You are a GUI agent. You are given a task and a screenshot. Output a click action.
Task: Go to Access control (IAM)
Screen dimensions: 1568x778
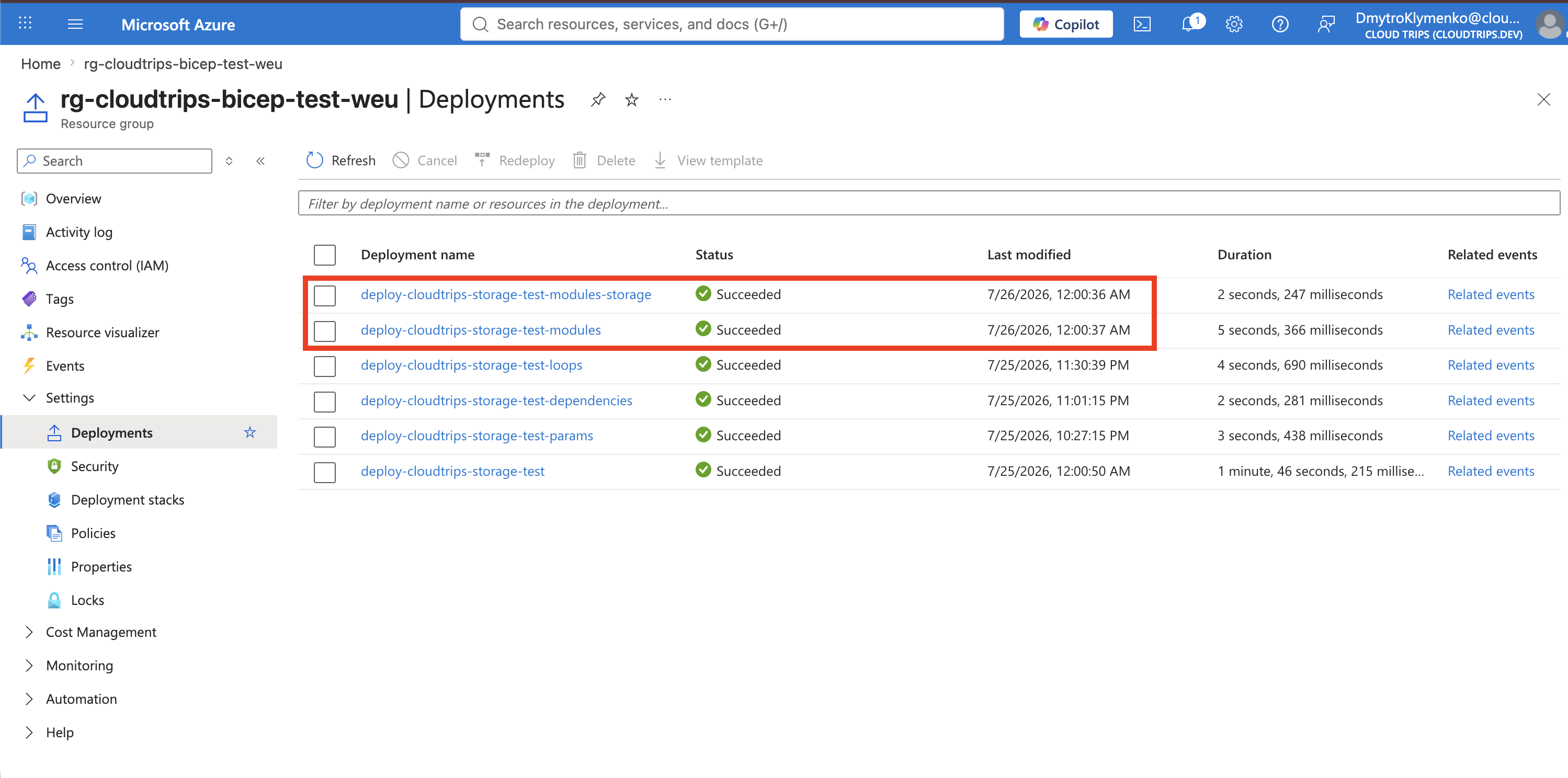pos(107,265)
